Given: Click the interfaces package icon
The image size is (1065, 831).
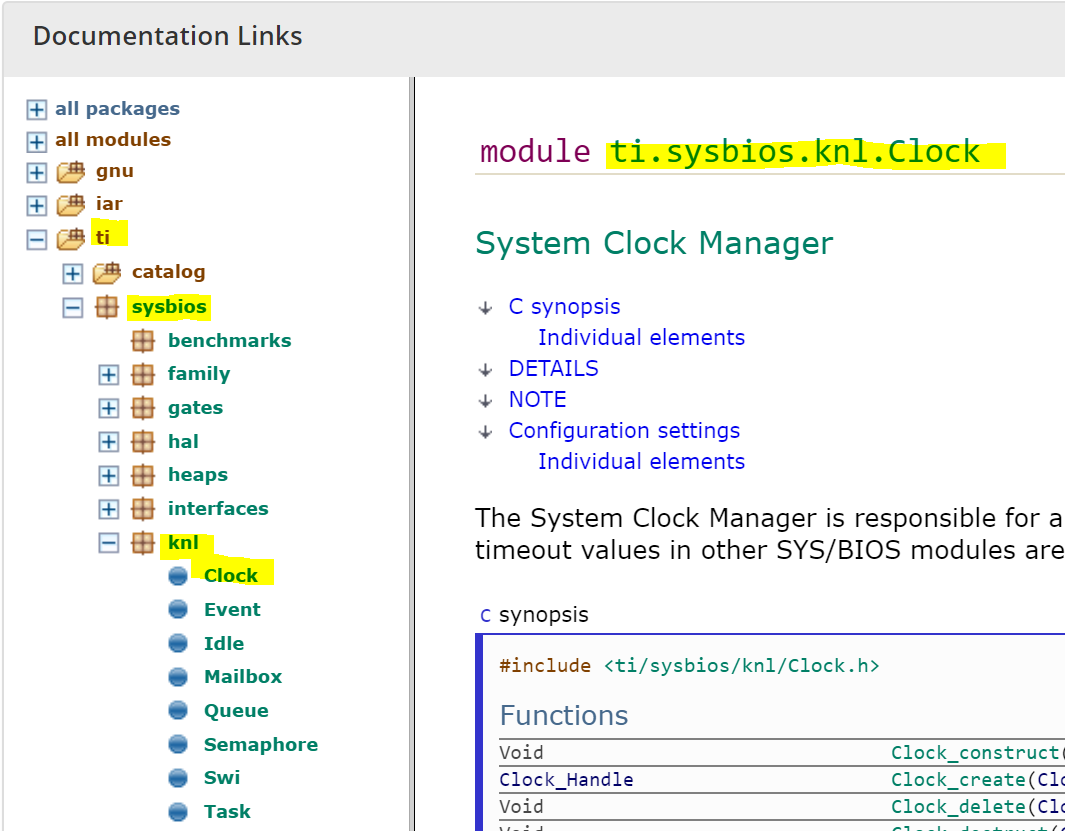Looking at the screenshot, I should (x=143, y=509).
